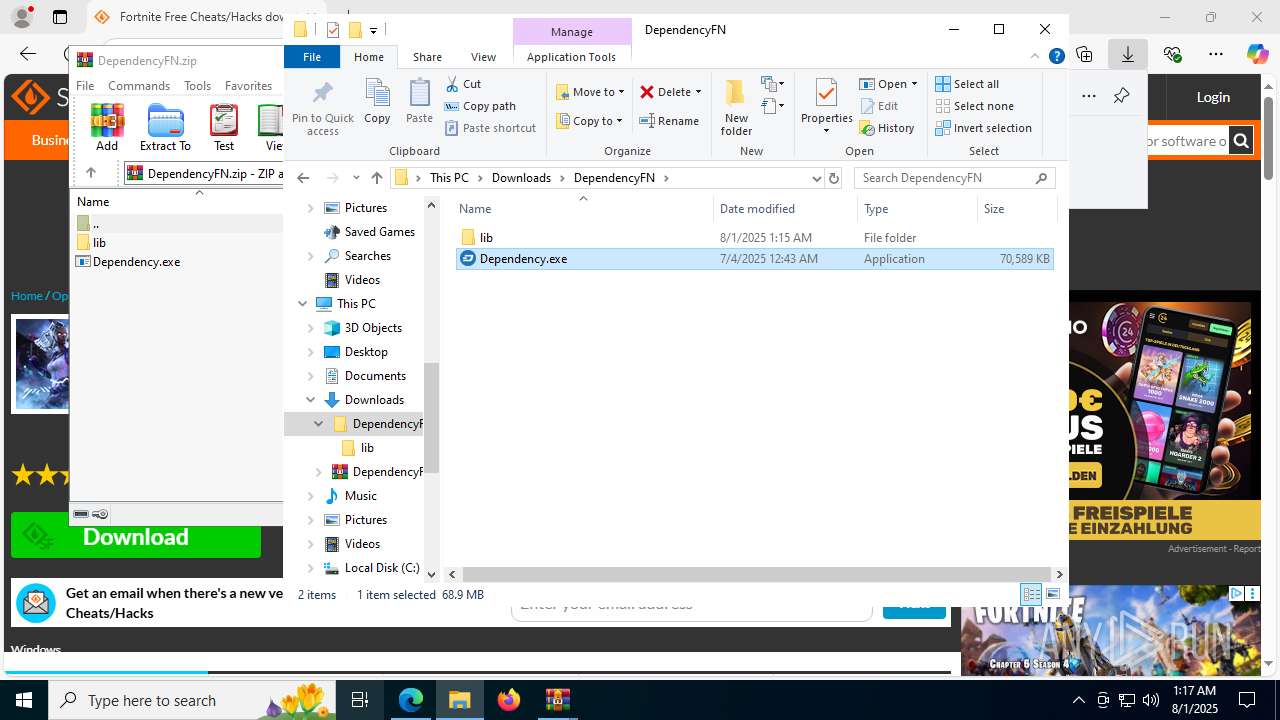Open browser Downloads toolbar icon

pyautogui.click(x=1128, y=54)
